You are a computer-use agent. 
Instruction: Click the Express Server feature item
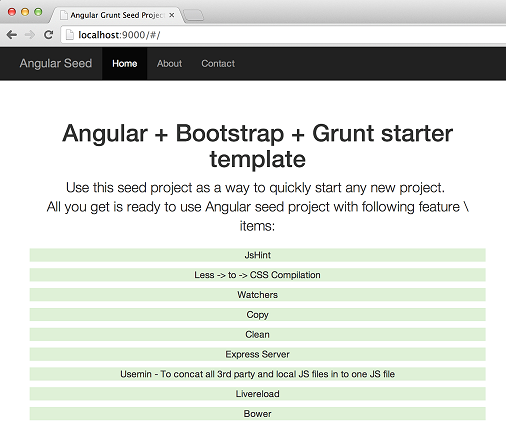(257, 354)
